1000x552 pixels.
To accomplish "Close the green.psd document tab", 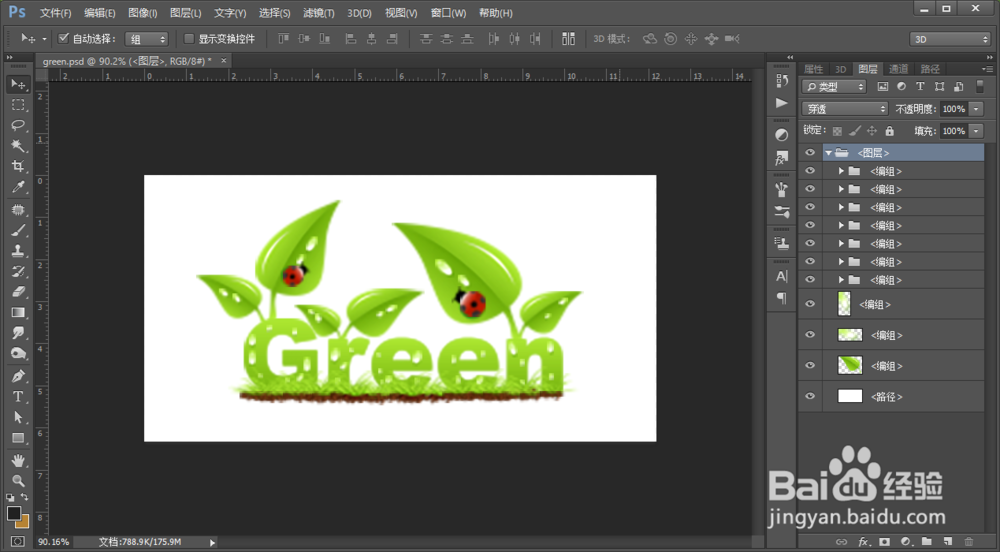I will [x=224, y=60].
